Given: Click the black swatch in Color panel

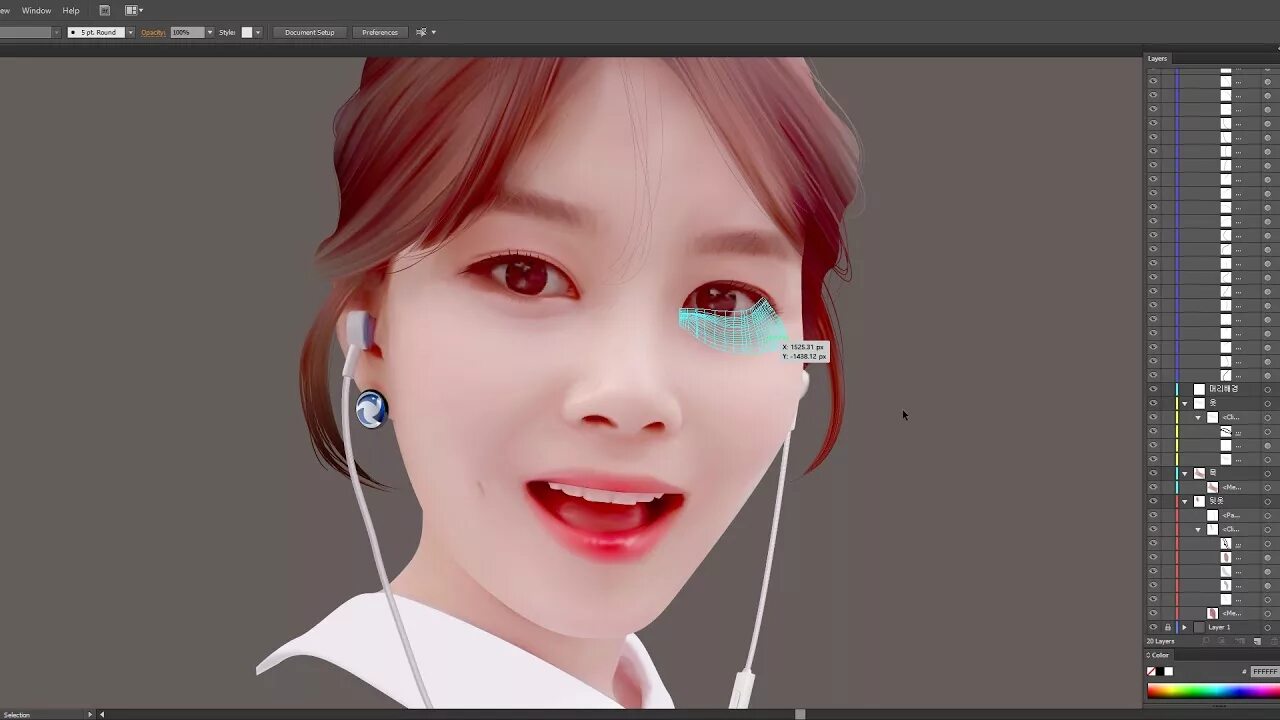Looking at the screenshot, I should point(1160,671).
